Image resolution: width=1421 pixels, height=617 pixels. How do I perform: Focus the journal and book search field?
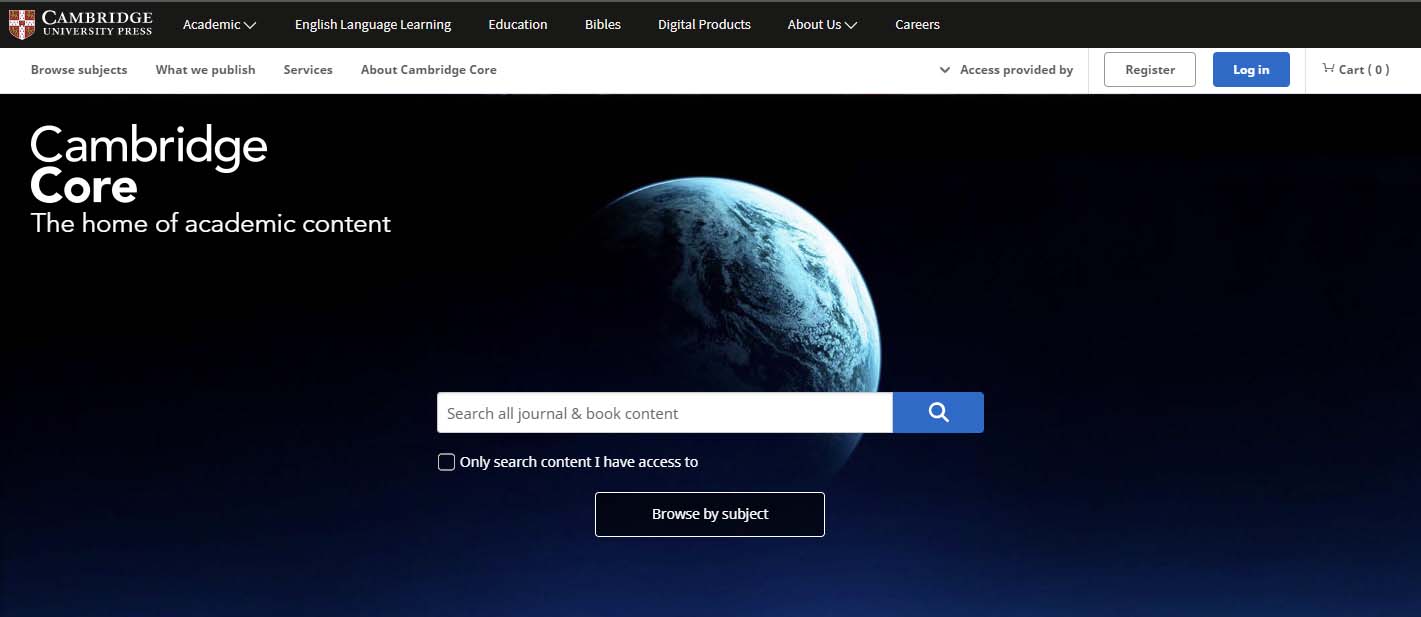pos(664,413)
